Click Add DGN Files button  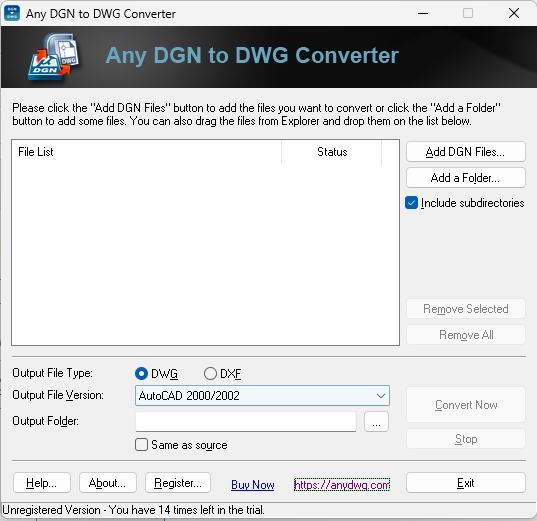pos(465,152)
